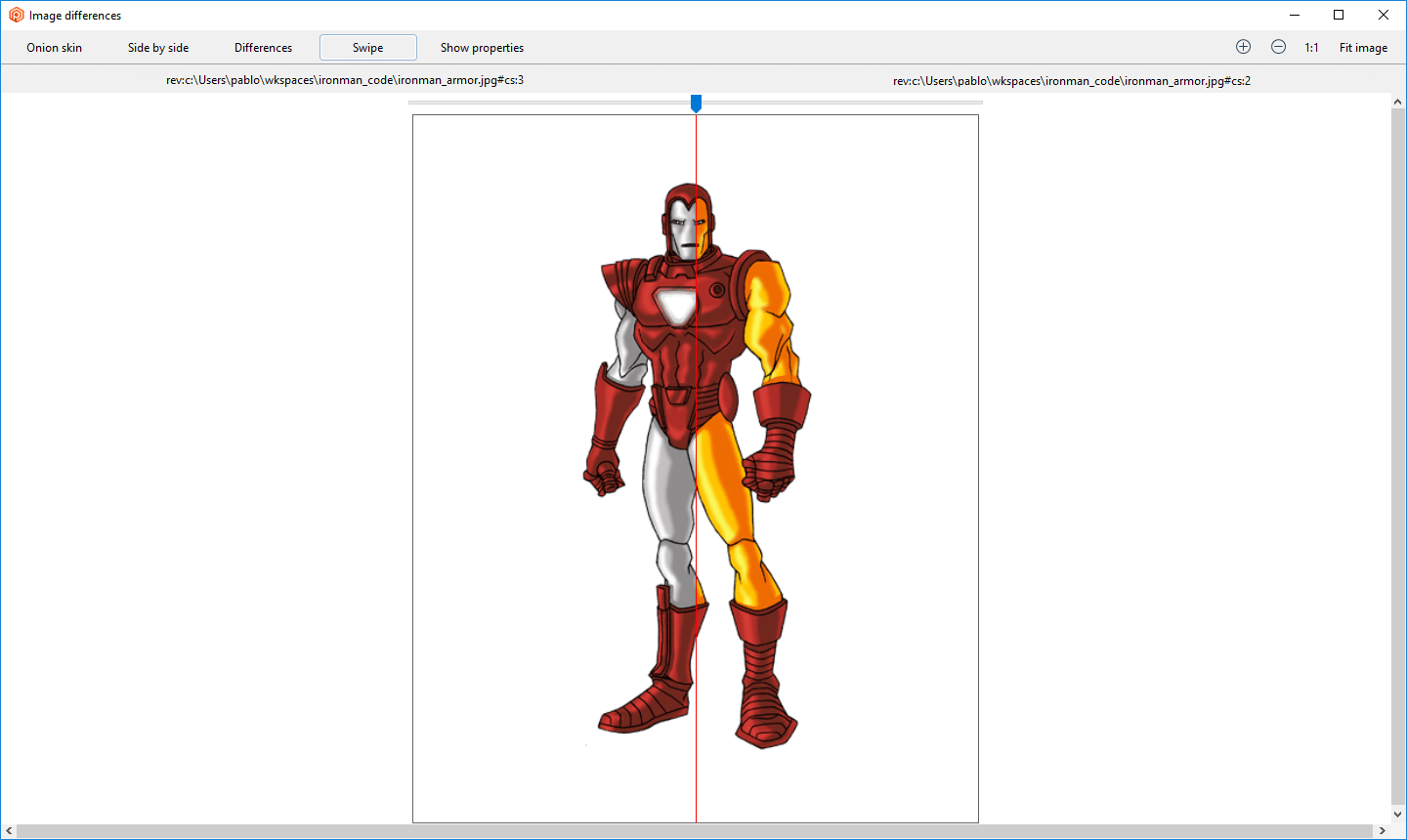
Task: Click the vertical scrollbar down arrow
Action: [x=1398, y=814]
